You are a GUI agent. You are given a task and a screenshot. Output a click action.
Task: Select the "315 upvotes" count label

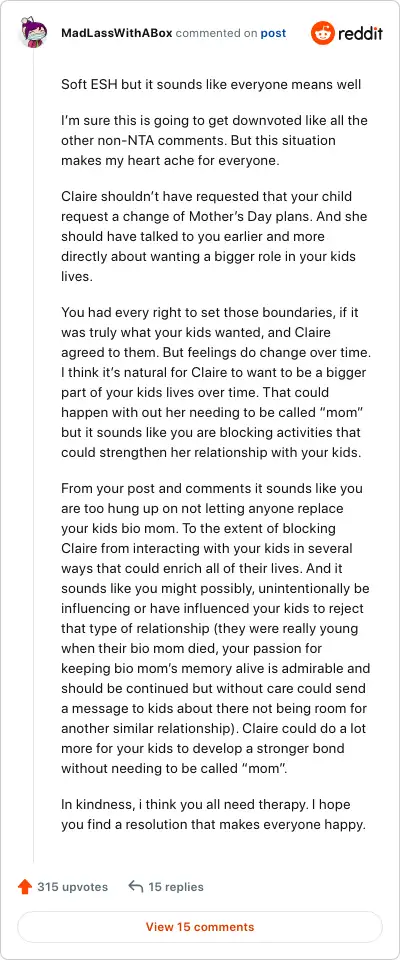coord(72,887)
